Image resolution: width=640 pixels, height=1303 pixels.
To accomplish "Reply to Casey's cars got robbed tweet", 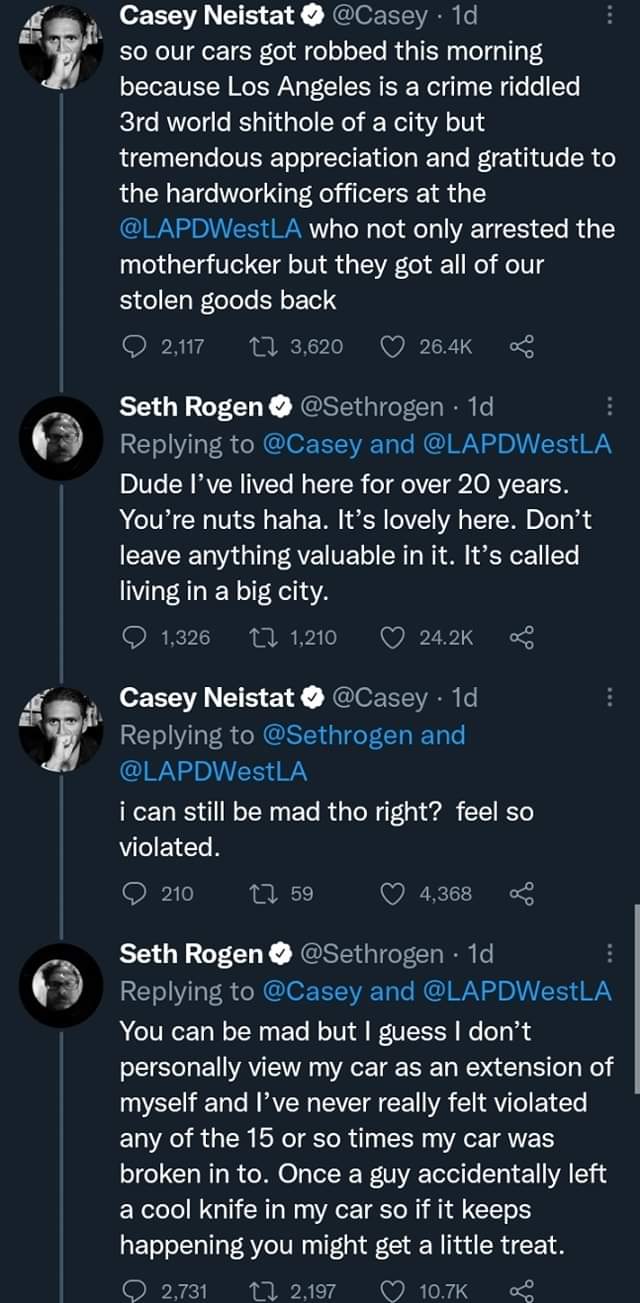I will point(132,346).
